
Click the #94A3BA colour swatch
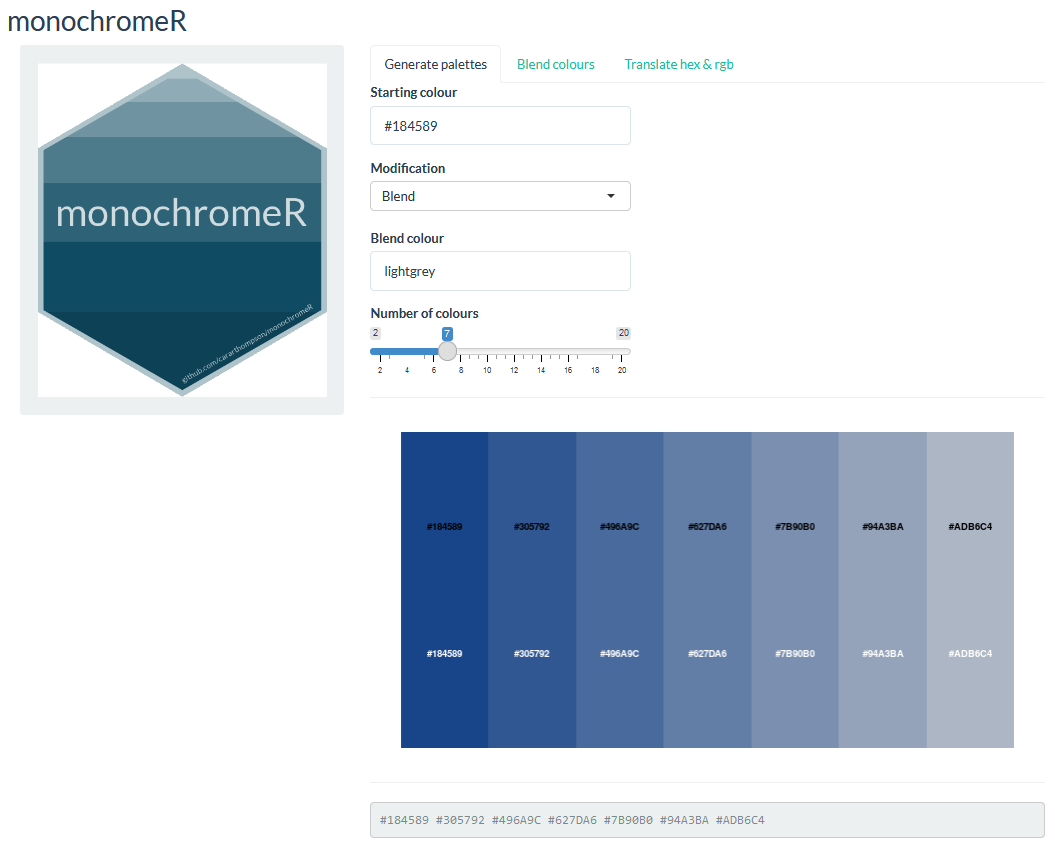(882, 590)
